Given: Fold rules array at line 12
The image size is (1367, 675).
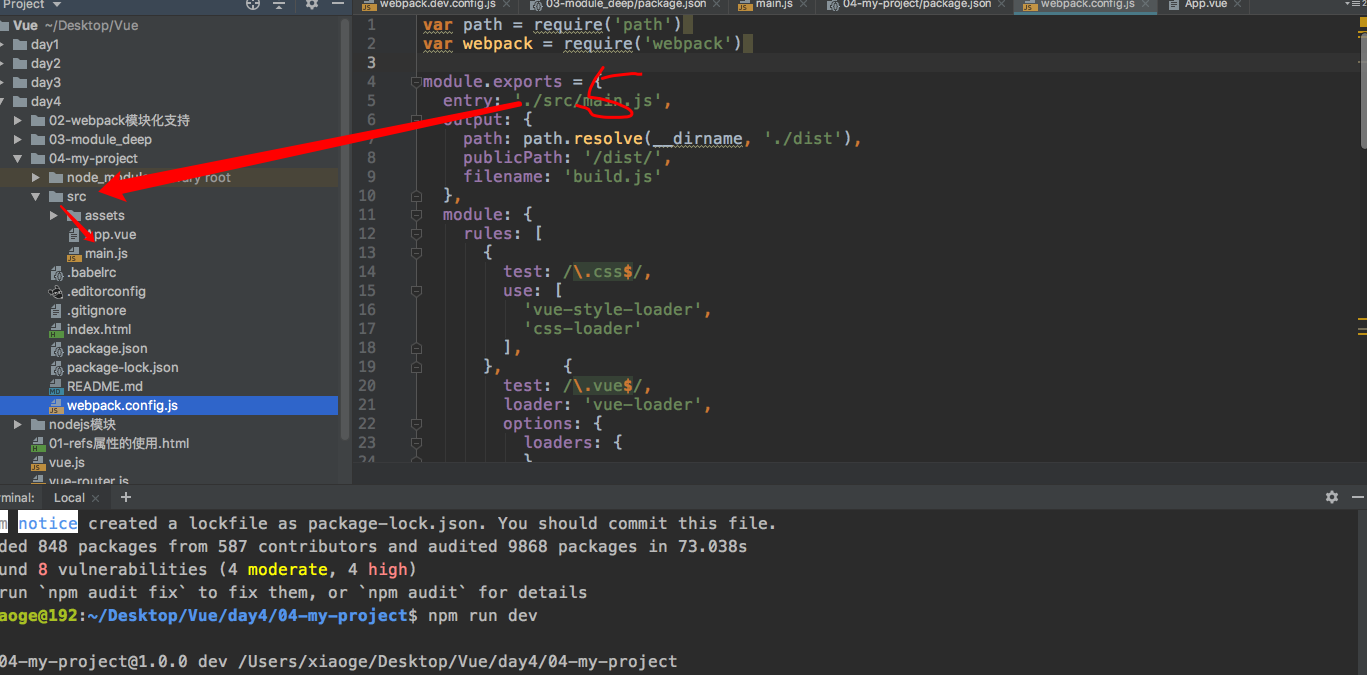Looking at the screenshot, I should [416, 234].
